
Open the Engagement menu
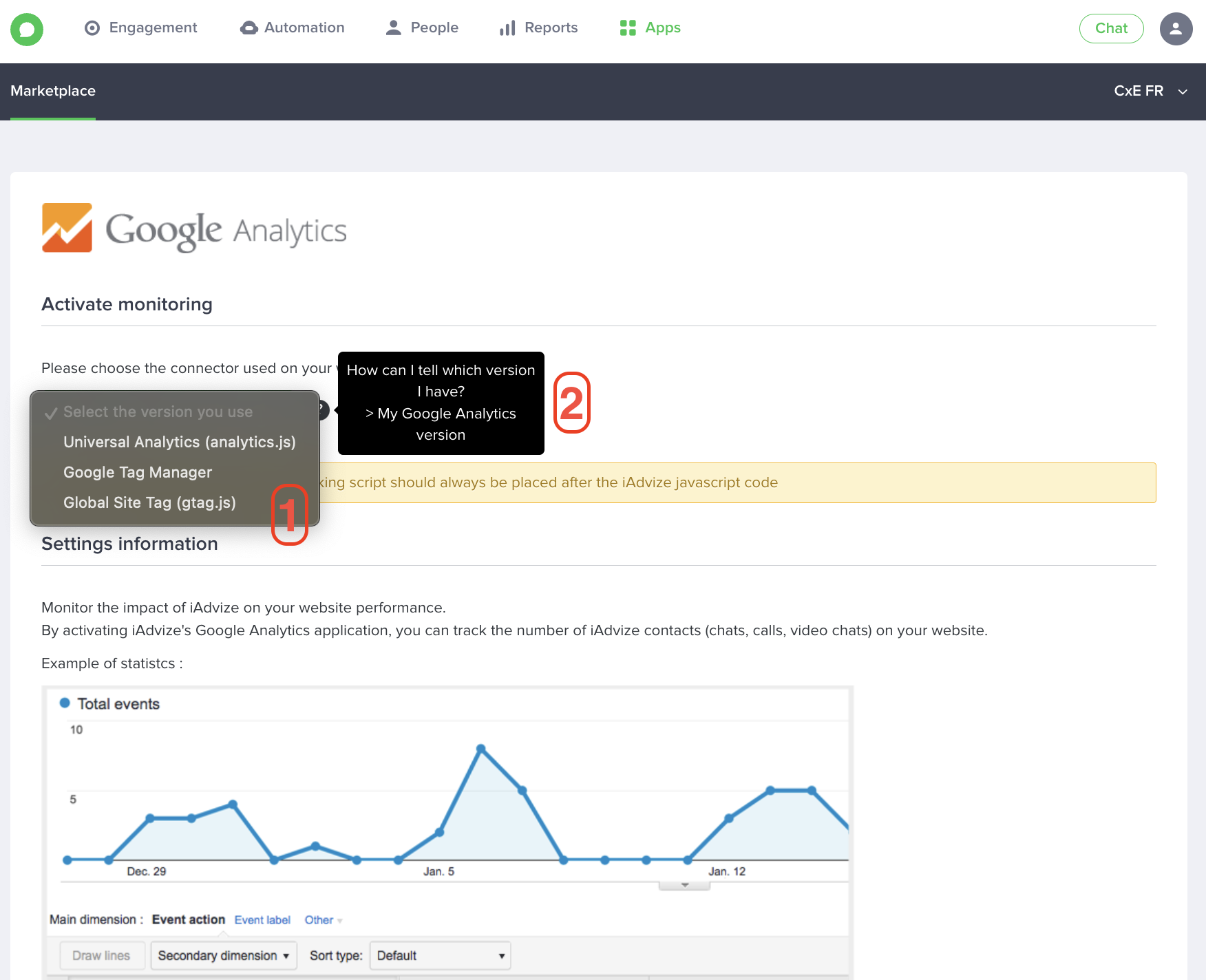tap(140, 28)
